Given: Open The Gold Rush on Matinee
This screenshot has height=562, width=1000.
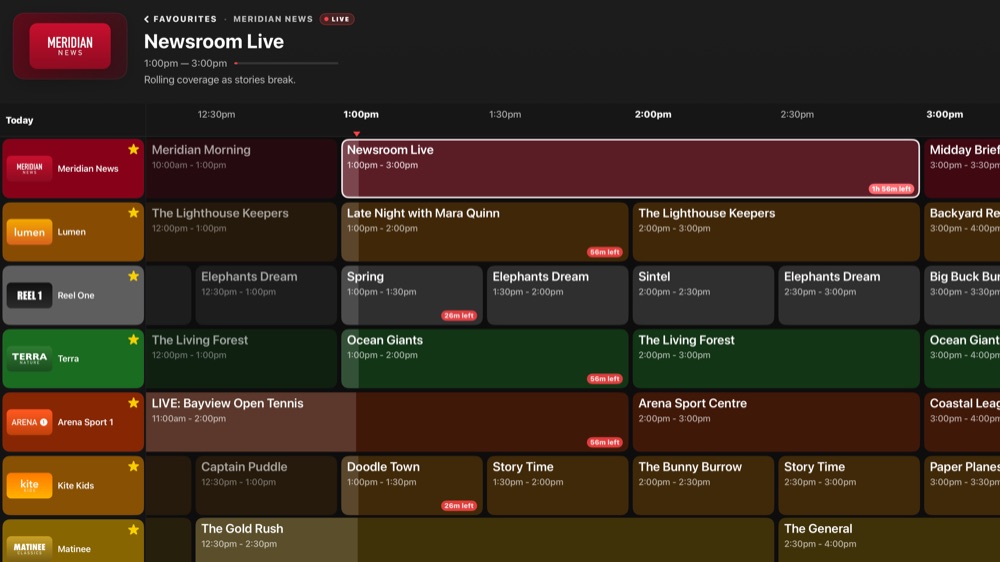Looking at the screenshot, I should point(485,540).
